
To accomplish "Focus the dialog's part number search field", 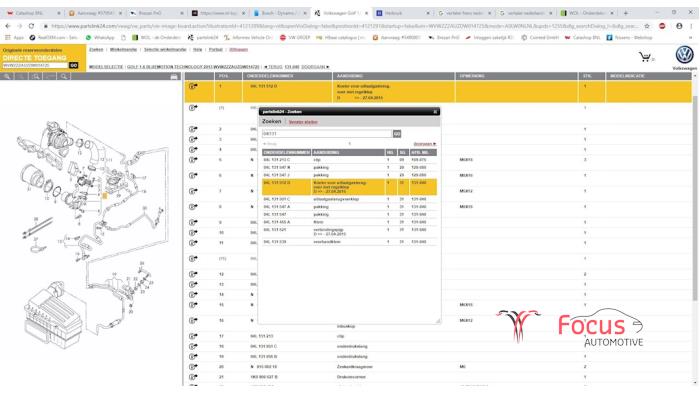I will (x=327, y=133).
